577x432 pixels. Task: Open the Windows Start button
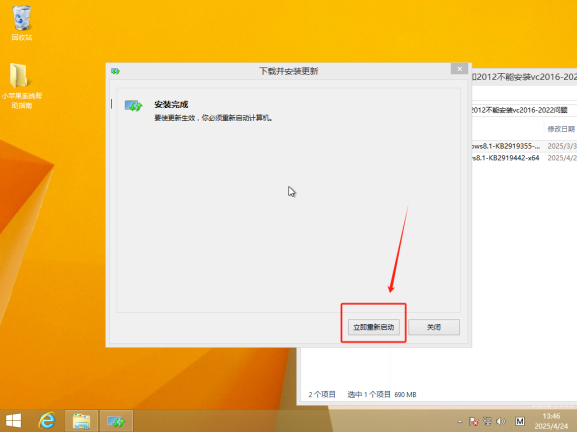14,421
